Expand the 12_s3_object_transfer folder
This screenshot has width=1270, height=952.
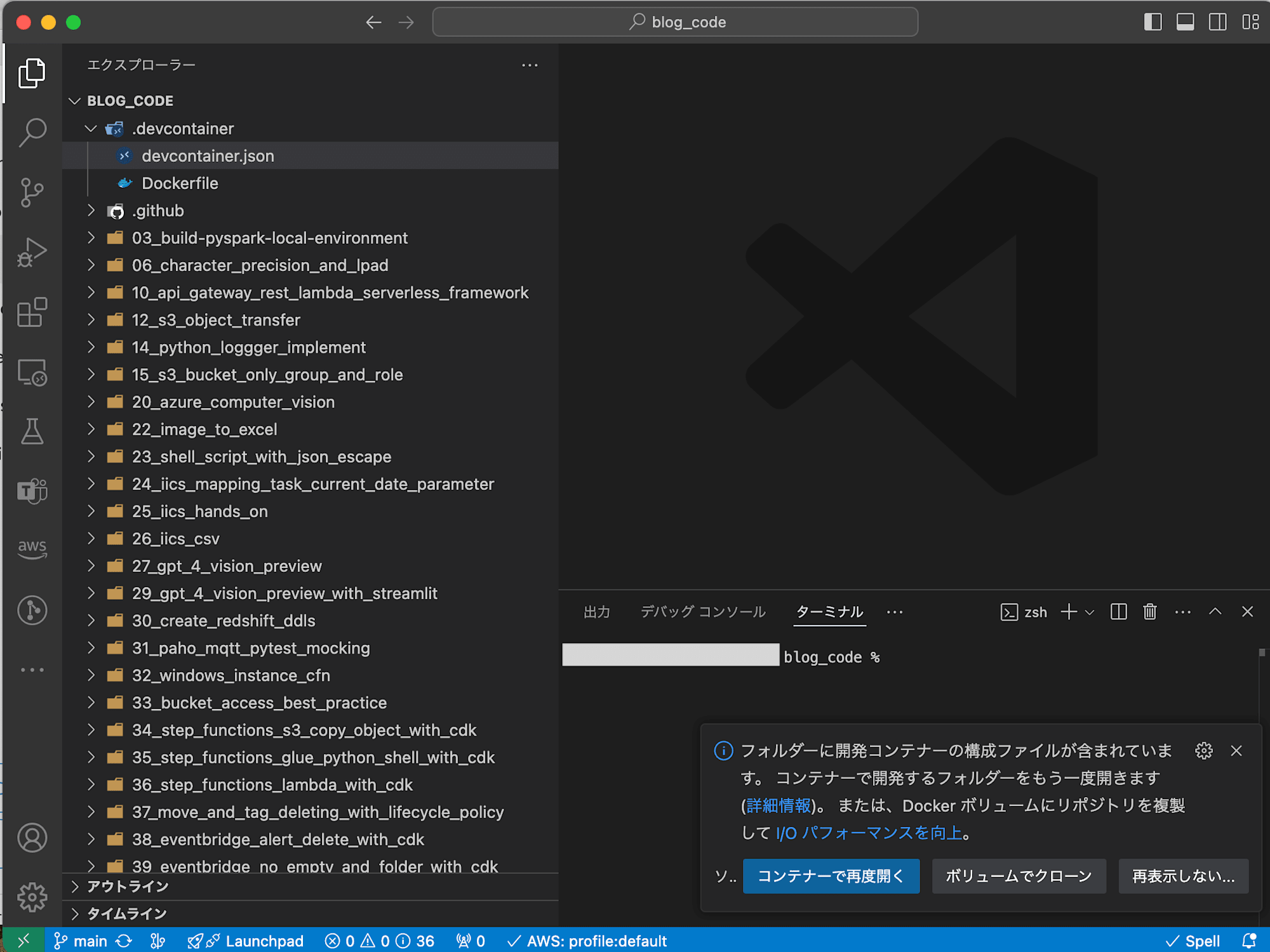tap(91, 319)
